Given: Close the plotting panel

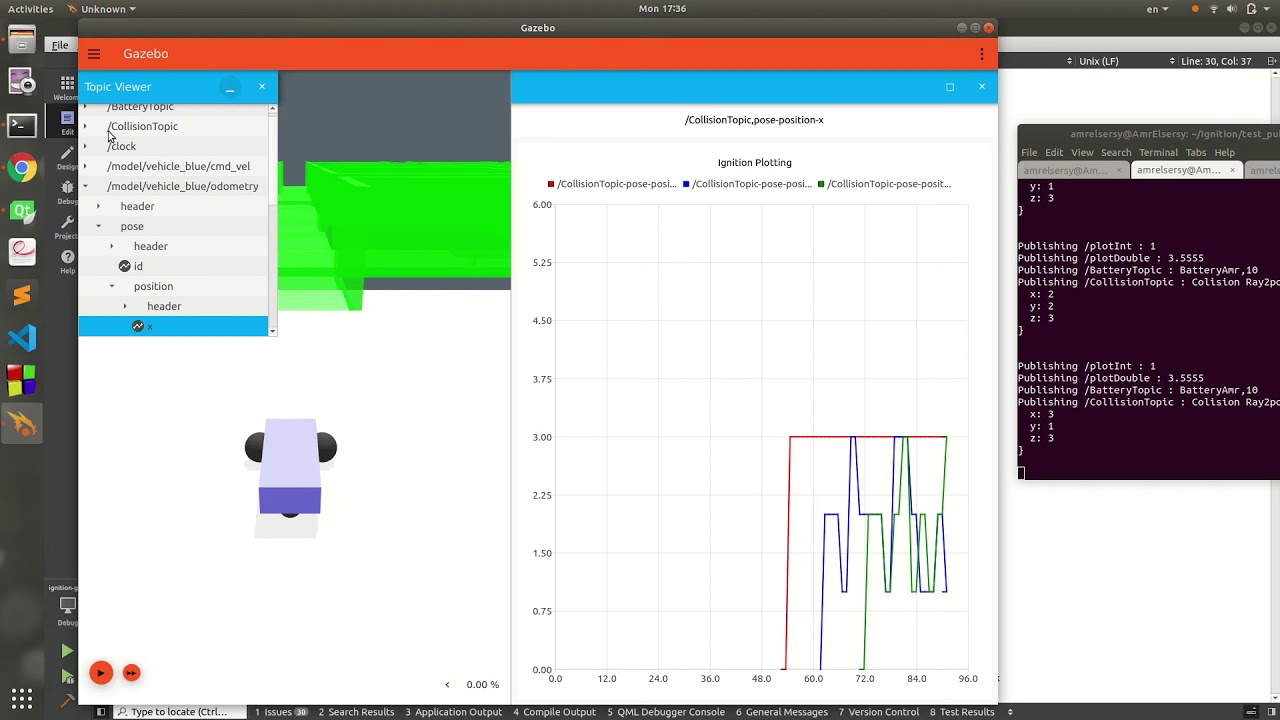Looking at the screenshot, I should click(982, 87).
